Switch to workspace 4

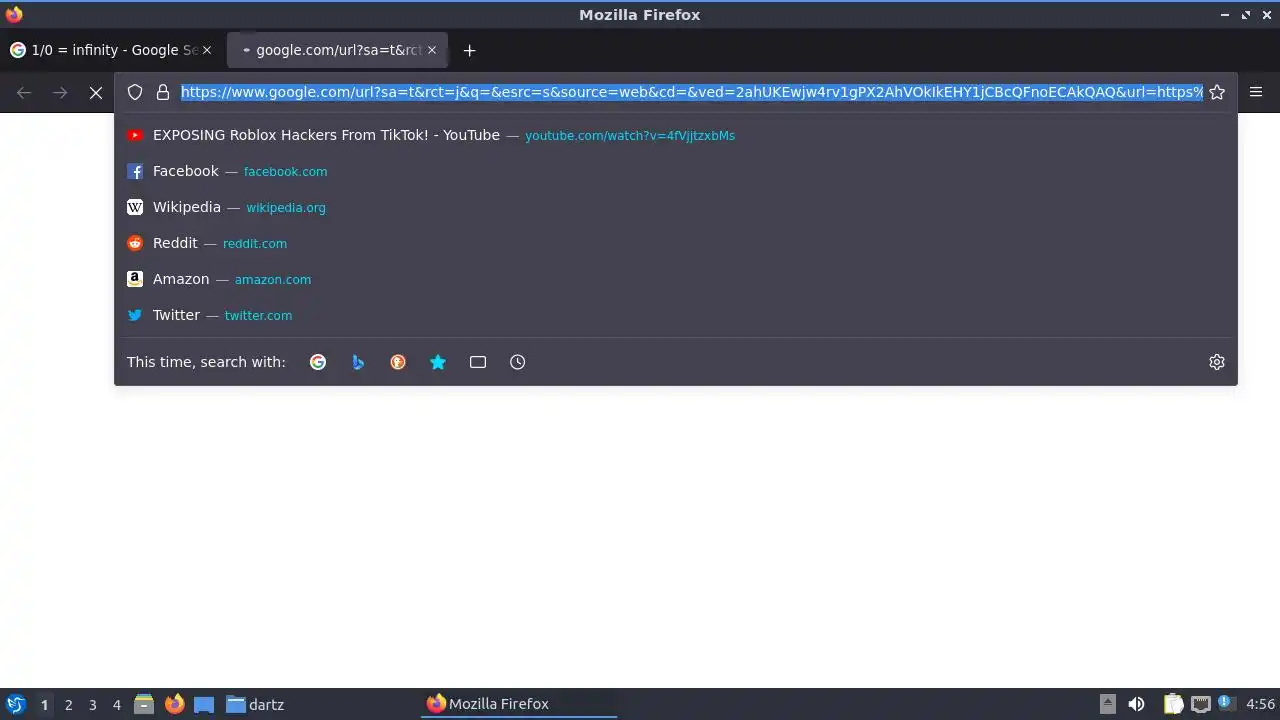[x=116, y=705]
